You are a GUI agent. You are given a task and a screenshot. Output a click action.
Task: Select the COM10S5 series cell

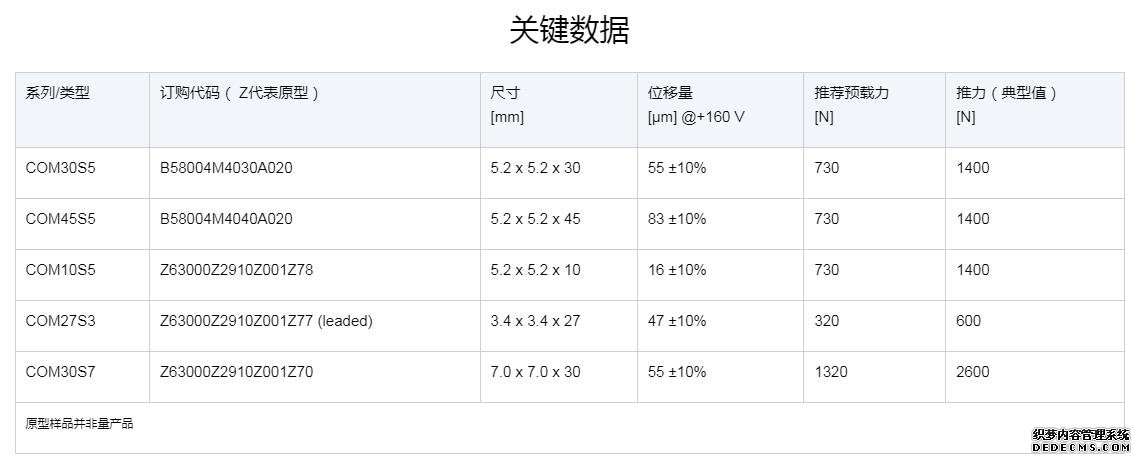pyautogui.click(x=60, y=270)
